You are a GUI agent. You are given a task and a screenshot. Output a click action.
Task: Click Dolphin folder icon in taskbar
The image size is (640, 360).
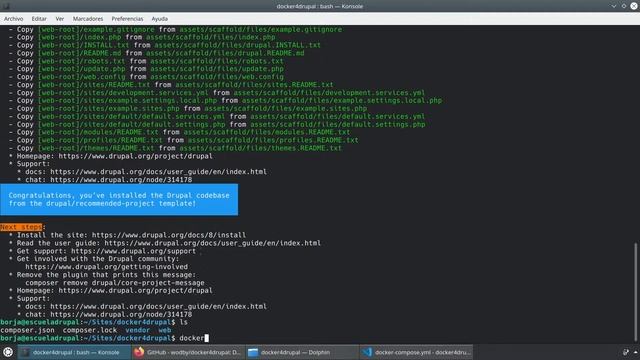[253, 352]
